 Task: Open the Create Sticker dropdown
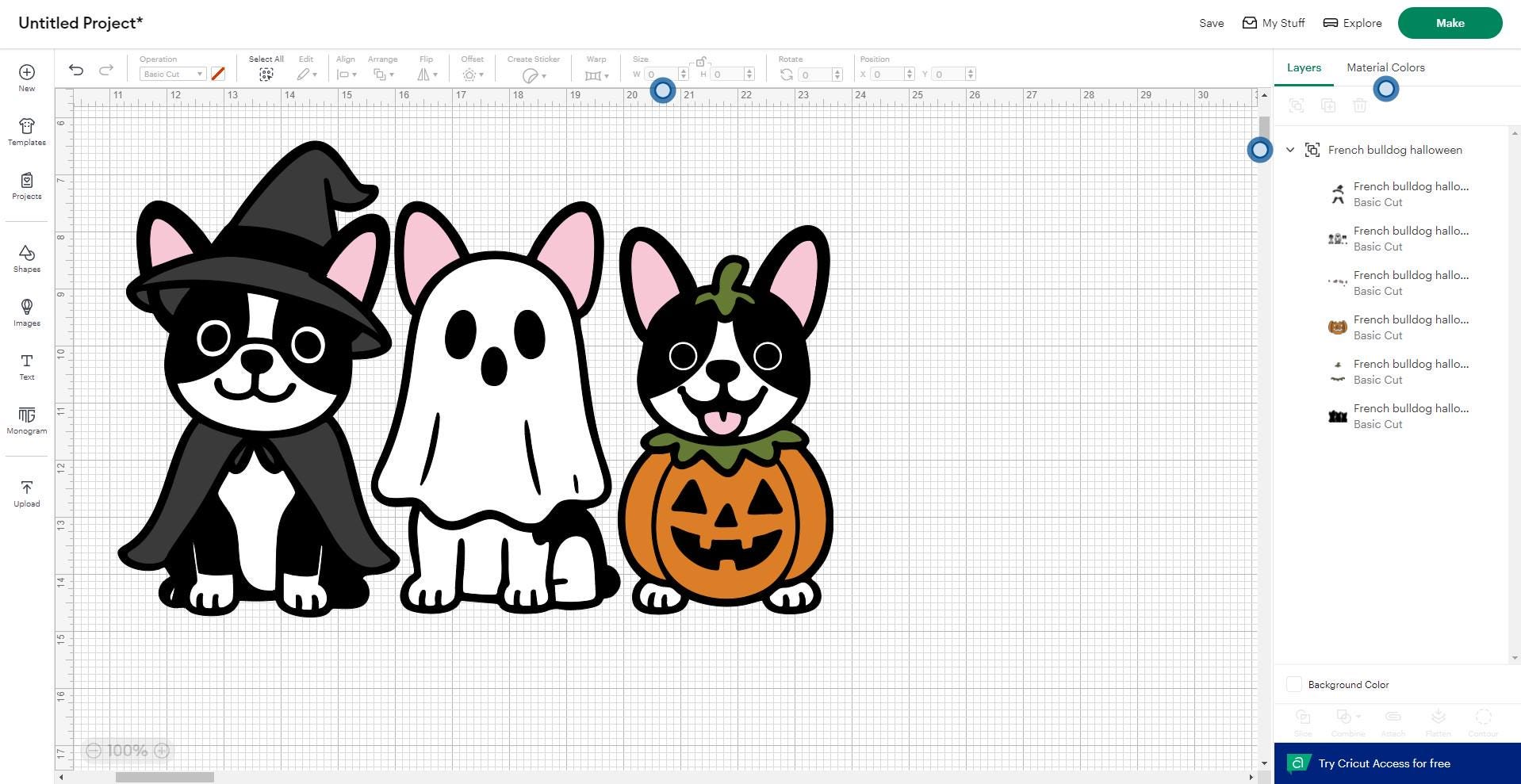[x=534, y=75]
